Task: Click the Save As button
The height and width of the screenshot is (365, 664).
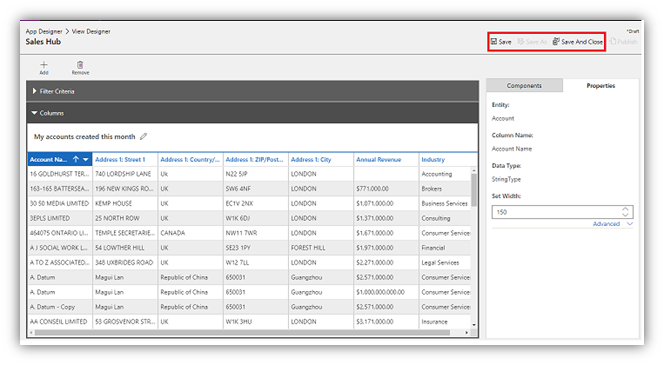Action: coord(532,41)
